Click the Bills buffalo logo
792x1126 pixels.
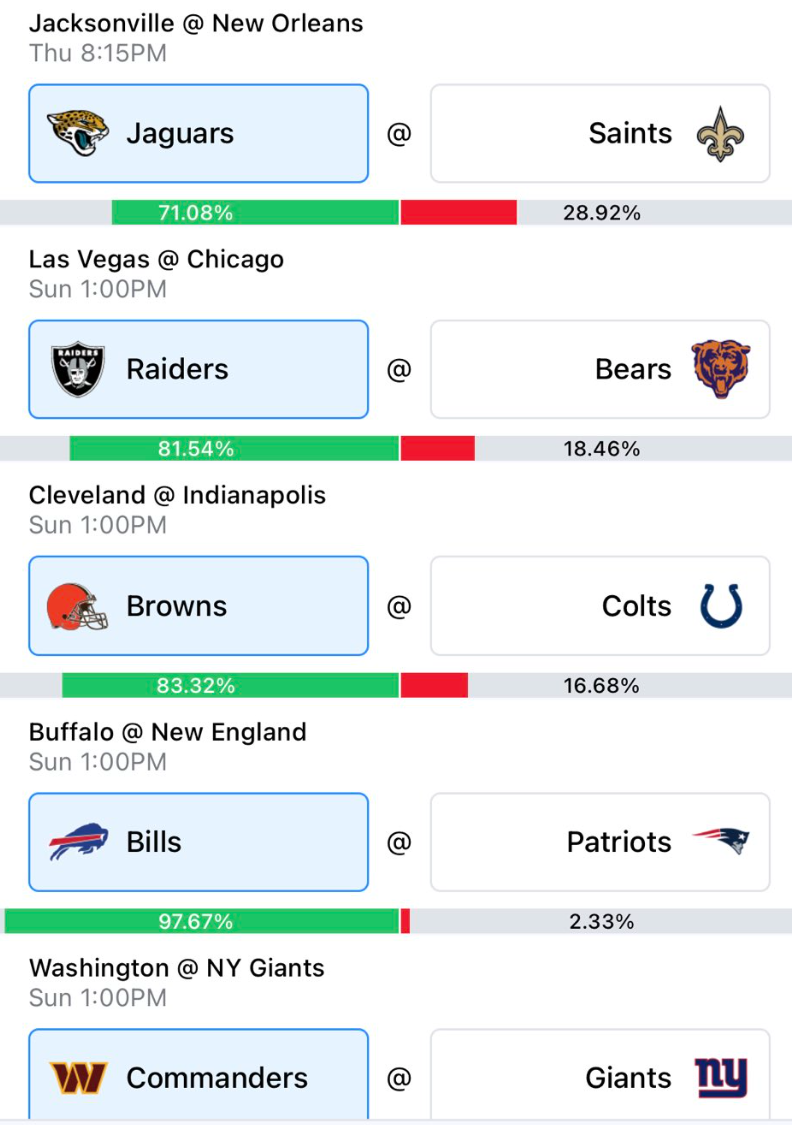78,842
